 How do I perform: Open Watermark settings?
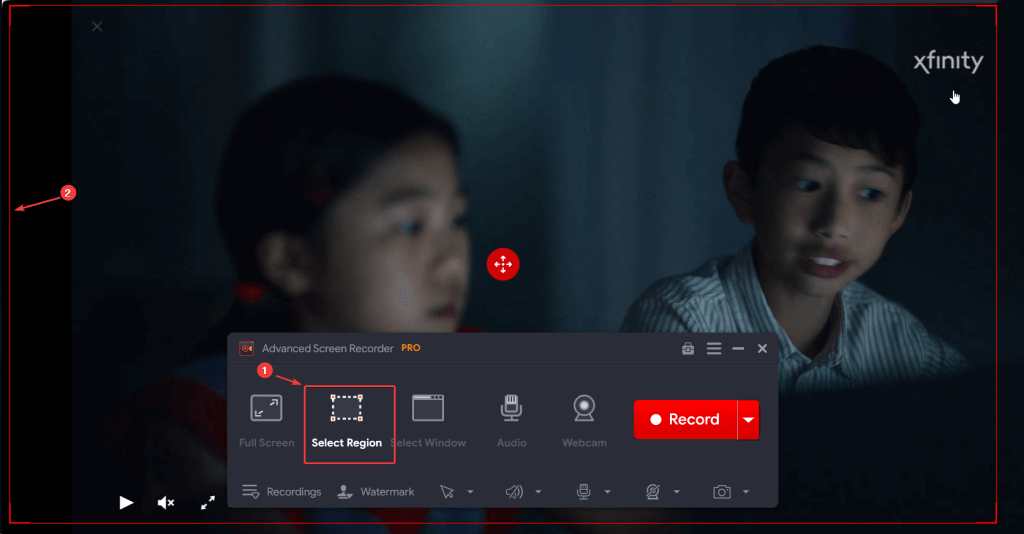(x=376, y=492)
